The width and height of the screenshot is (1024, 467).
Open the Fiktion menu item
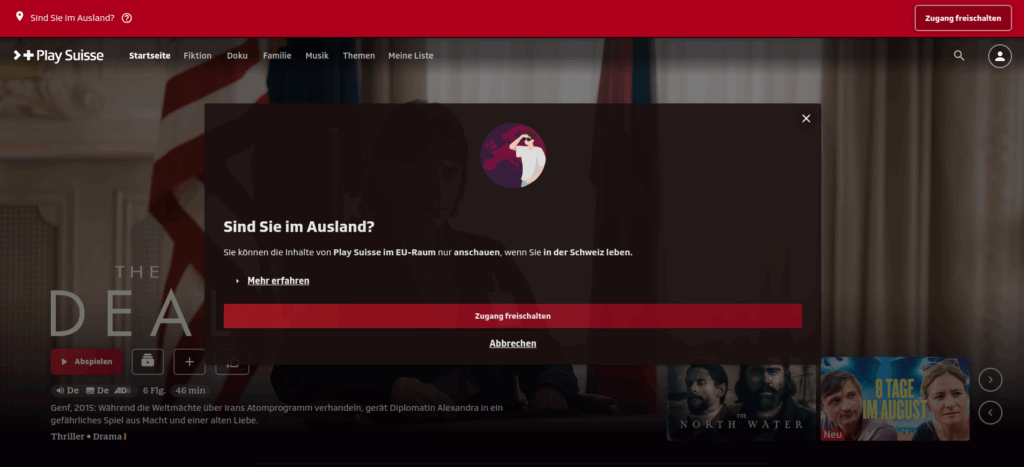pyautogui.click(x=198, y=56)
